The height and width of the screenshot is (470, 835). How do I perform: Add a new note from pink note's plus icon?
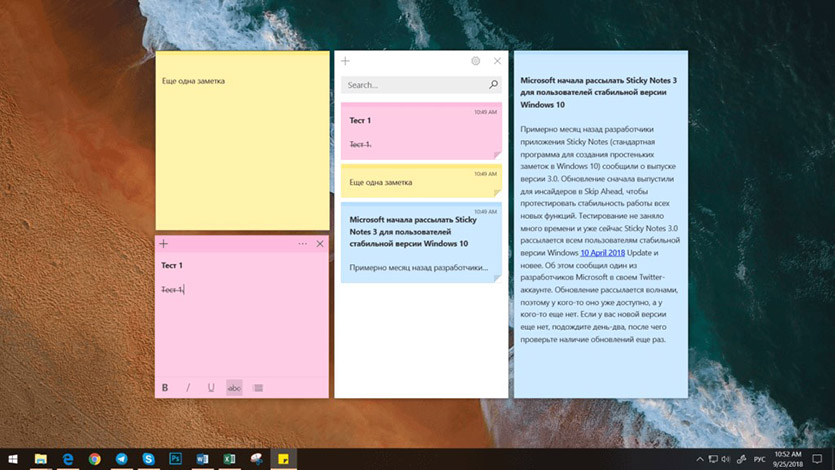[x=164, y=244]
